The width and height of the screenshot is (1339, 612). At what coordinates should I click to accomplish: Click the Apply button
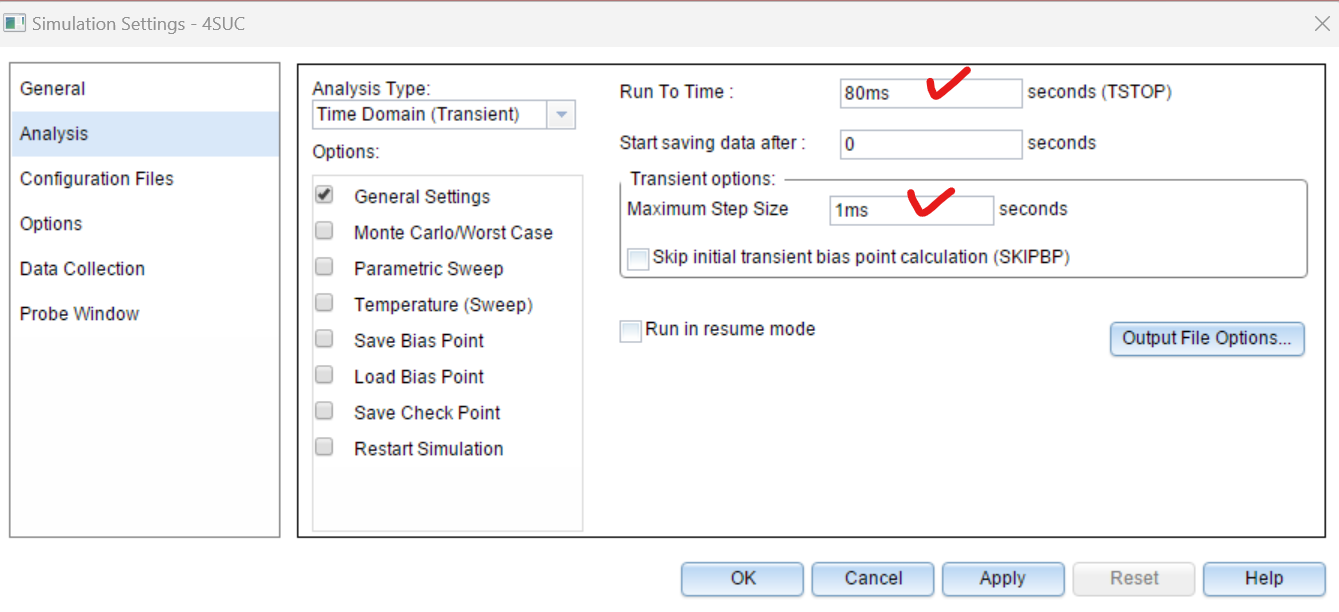tap(1003, 579)
